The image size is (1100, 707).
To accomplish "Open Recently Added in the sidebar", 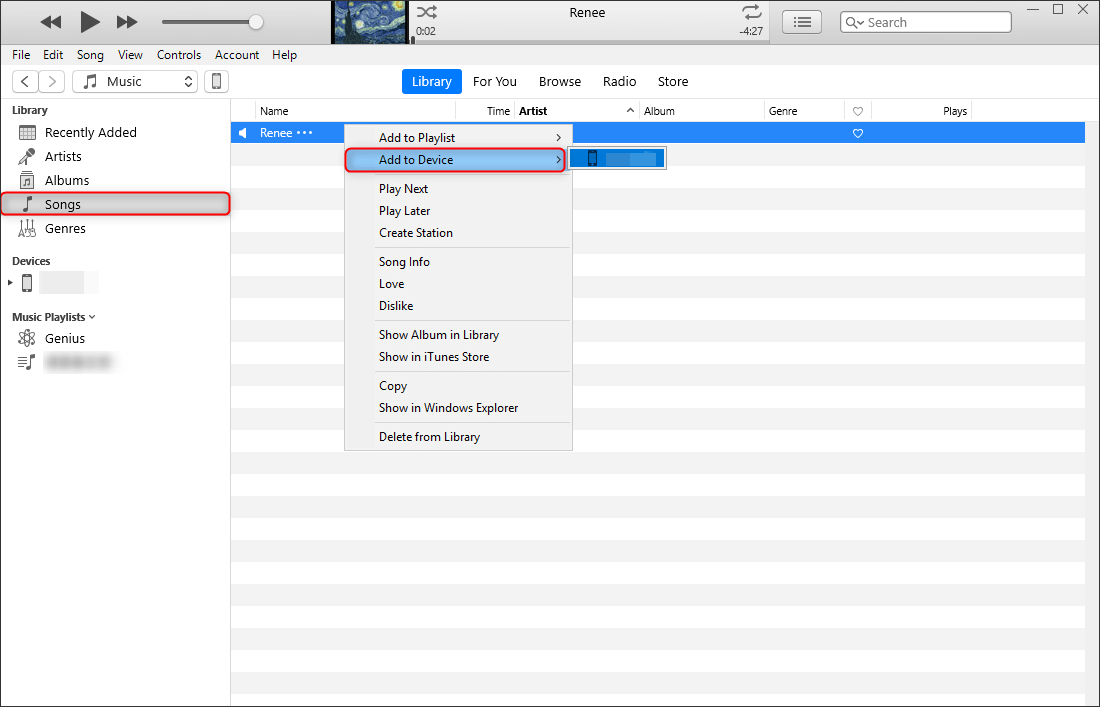I will (x=90, y=132).
